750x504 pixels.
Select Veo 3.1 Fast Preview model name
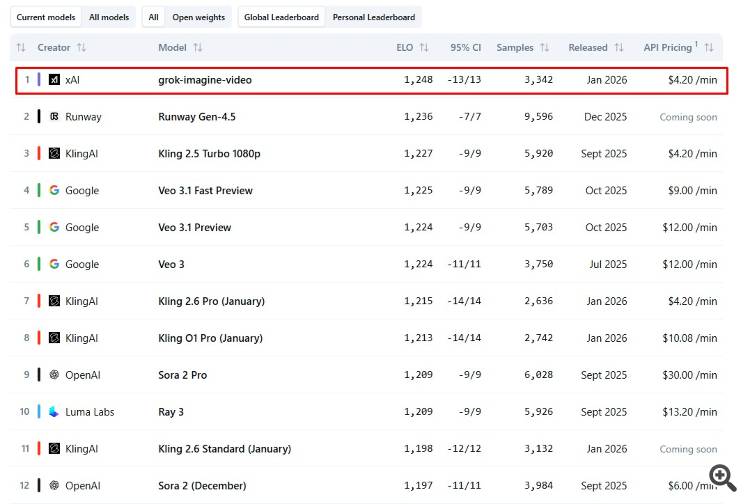click(205, 190)
